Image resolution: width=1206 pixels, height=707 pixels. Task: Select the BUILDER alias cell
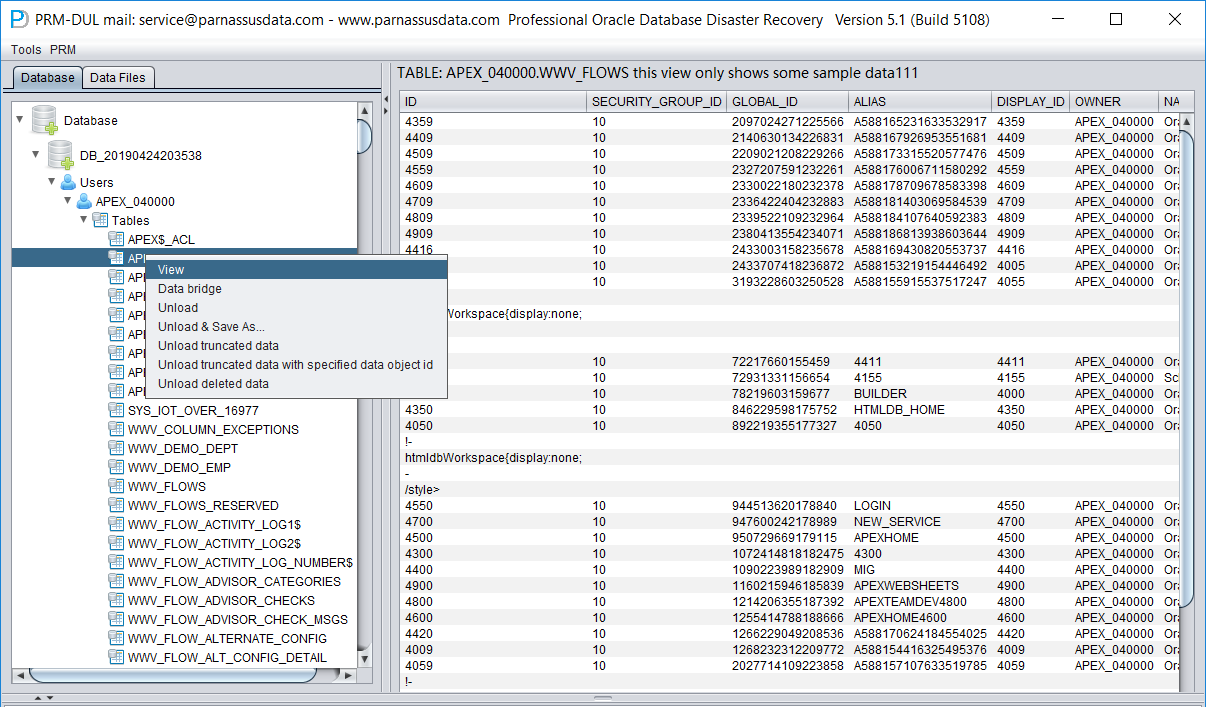coord(920,394)
